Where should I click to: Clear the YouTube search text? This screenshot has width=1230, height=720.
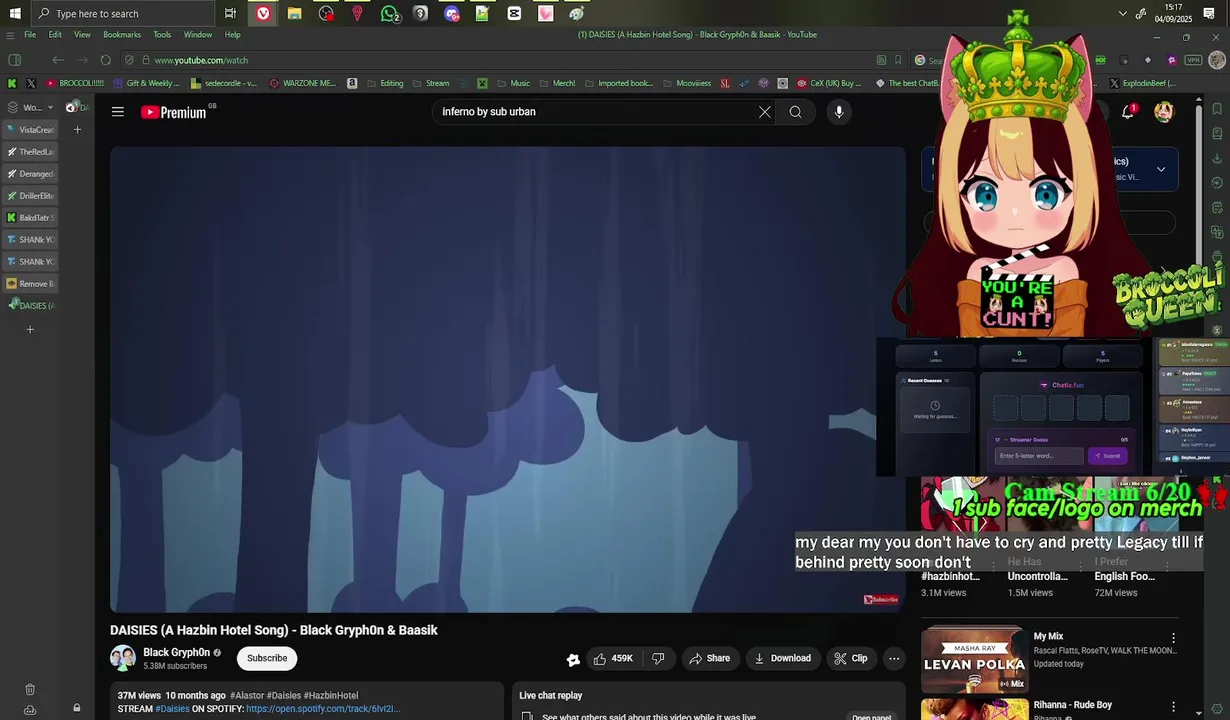click(x=765, y=112)
